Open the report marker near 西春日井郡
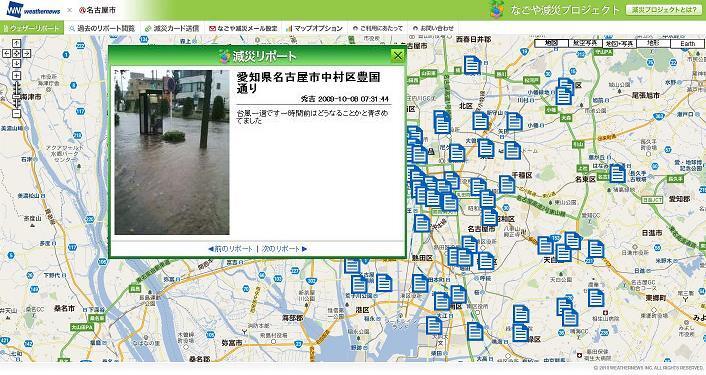This screenshot has height=375, width=706. [x=472, y=65]
